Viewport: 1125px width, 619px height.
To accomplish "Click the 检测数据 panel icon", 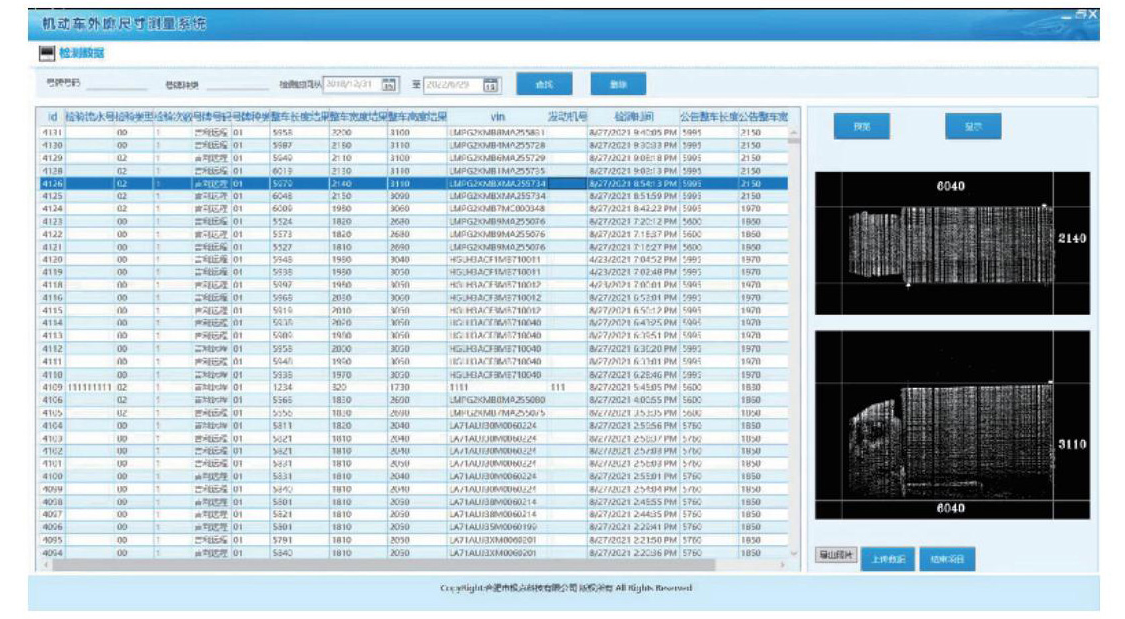I will click(47, 53).
